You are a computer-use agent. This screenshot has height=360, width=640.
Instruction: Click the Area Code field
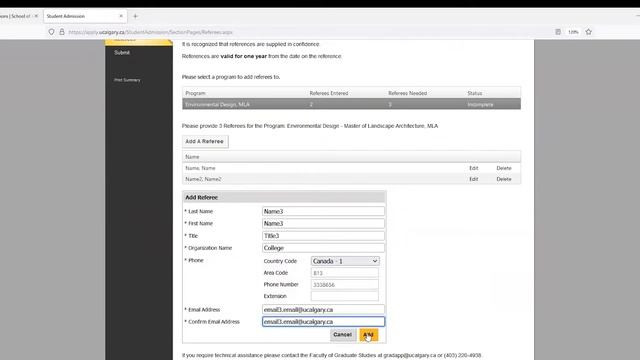coord(344,273)
